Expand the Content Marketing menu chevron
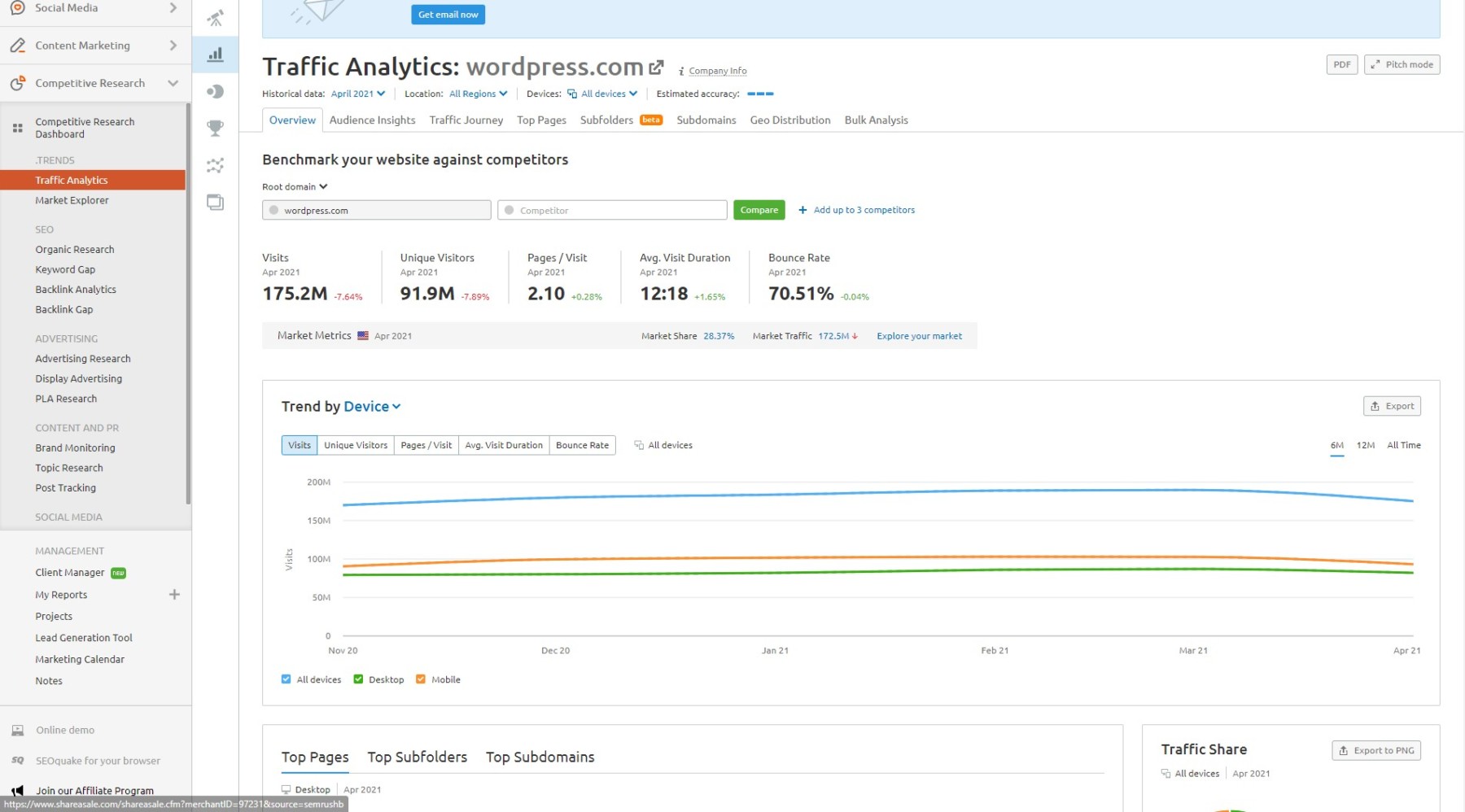Image resolution: width=1465 pixels, height=812 pixels. coord(173,46)
